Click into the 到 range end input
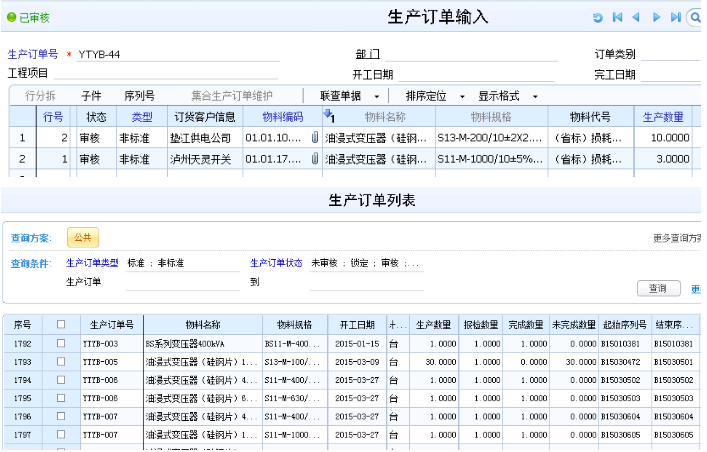Image resolution: width=707 pixels, height=452 pixels. [x=367, y=282]
